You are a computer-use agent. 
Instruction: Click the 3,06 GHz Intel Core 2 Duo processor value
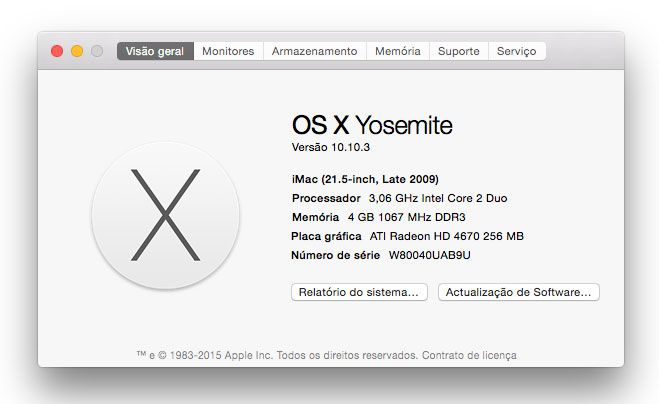point(438,198)
